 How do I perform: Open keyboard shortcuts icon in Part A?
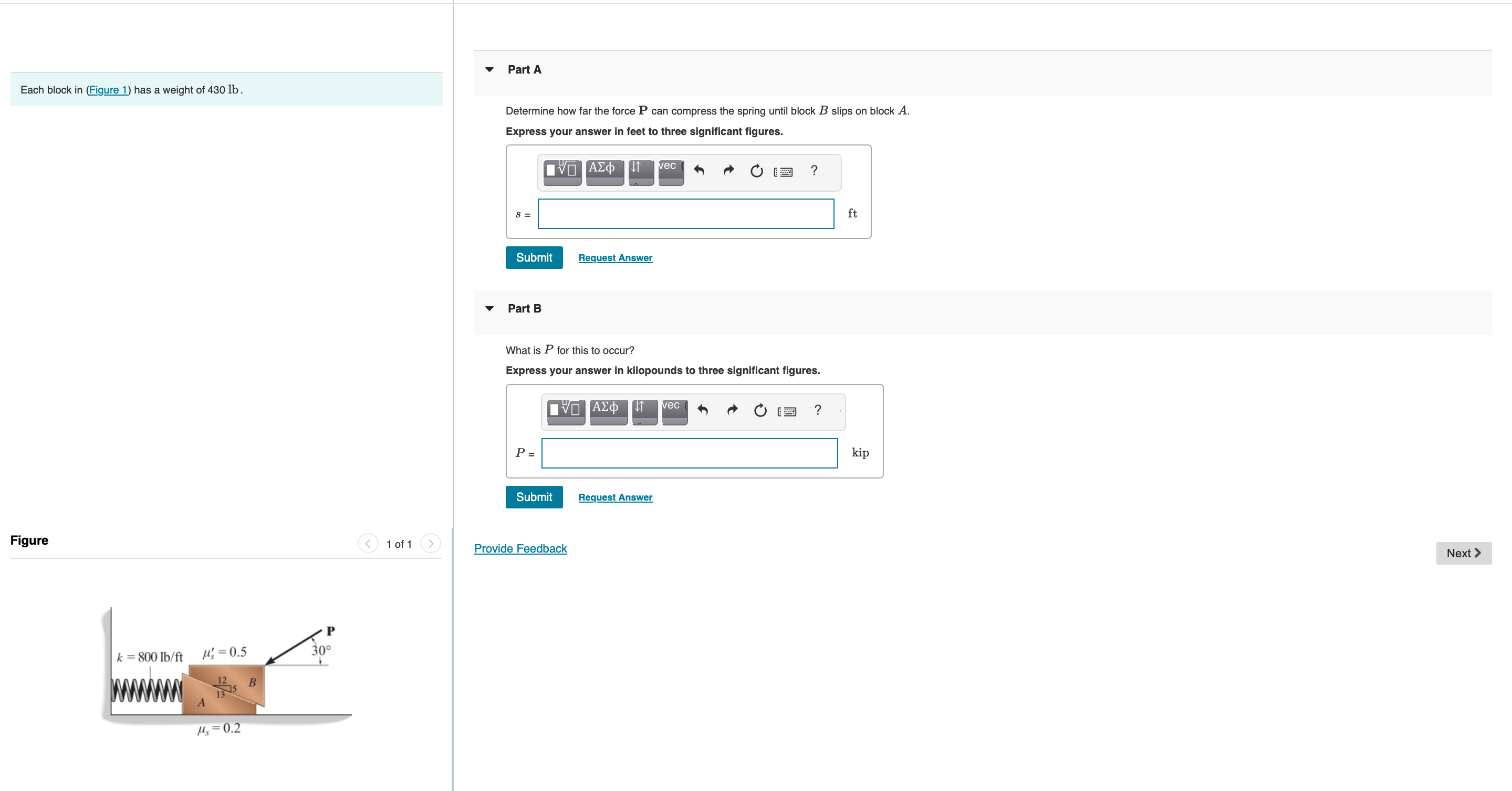[783, 172]
